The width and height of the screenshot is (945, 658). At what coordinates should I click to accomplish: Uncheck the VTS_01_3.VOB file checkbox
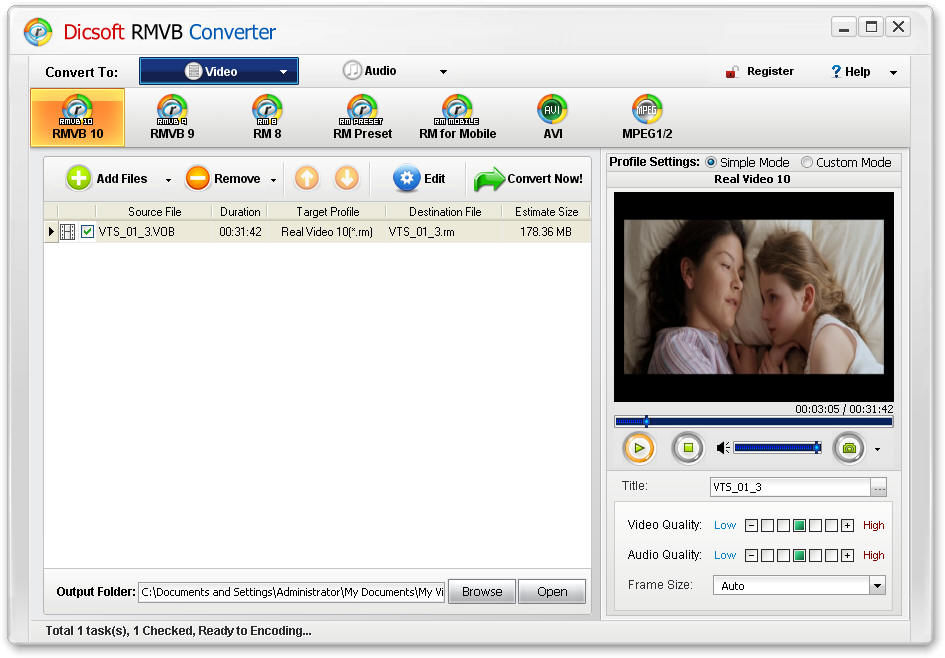point(88,232)
